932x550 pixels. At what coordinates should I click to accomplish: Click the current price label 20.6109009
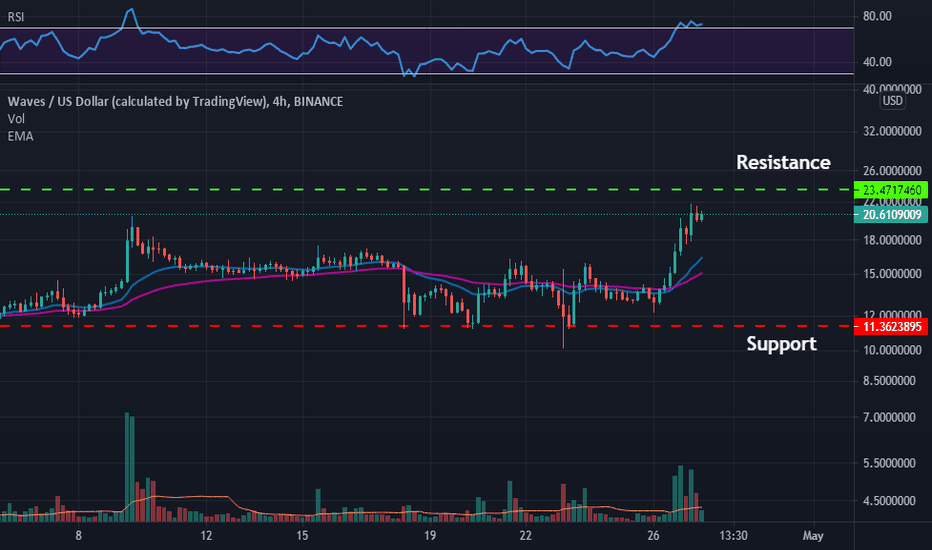click(891, 215)
